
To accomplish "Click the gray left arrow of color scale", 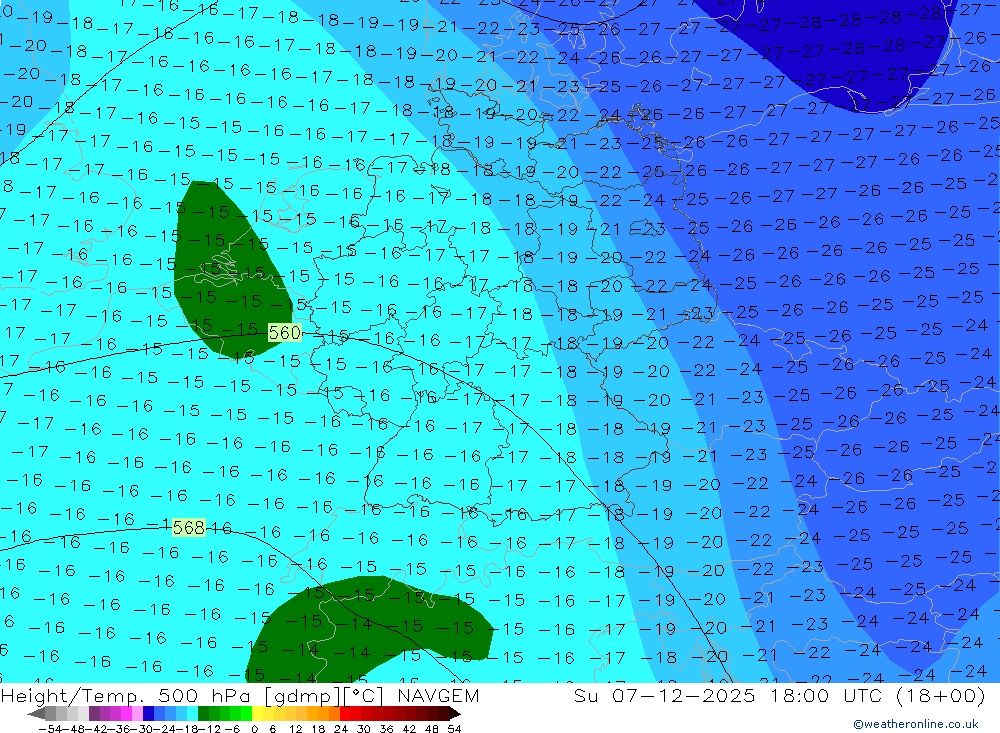I will coord(36,713).
